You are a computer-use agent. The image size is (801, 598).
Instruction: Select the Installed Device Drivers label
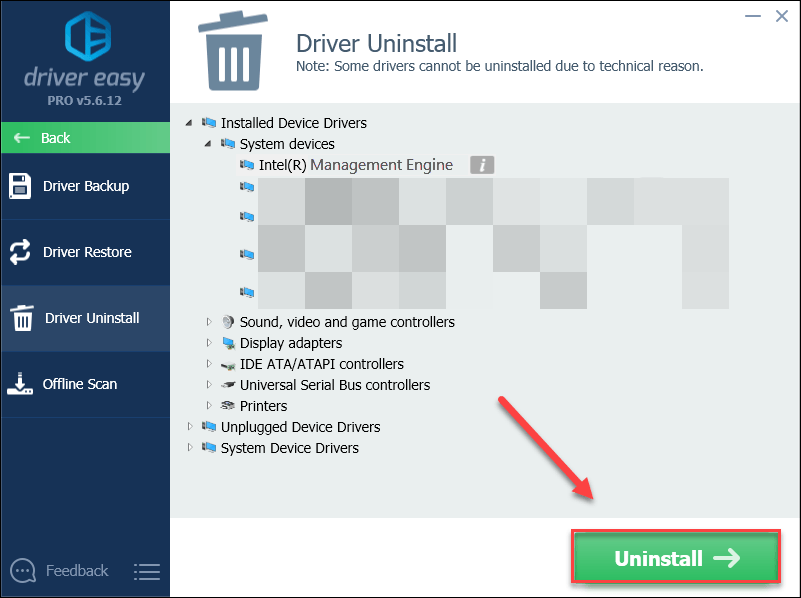(x=294, y=123)
